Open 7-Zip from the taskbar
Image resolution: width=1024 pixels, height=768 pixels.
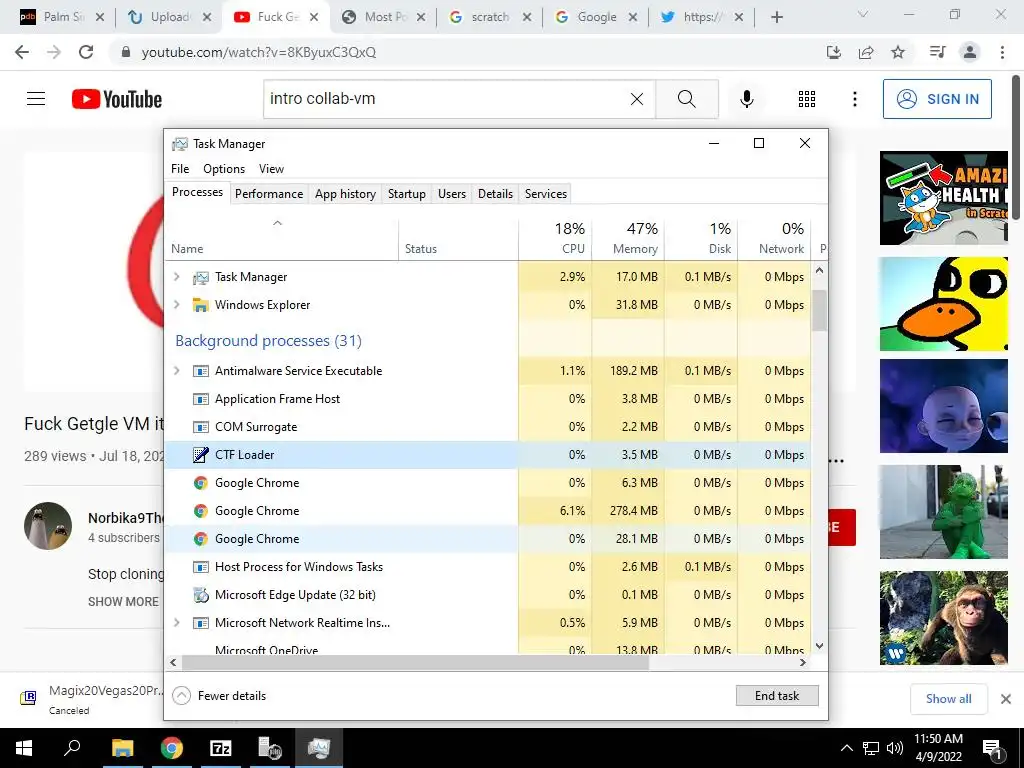[221, 748]
